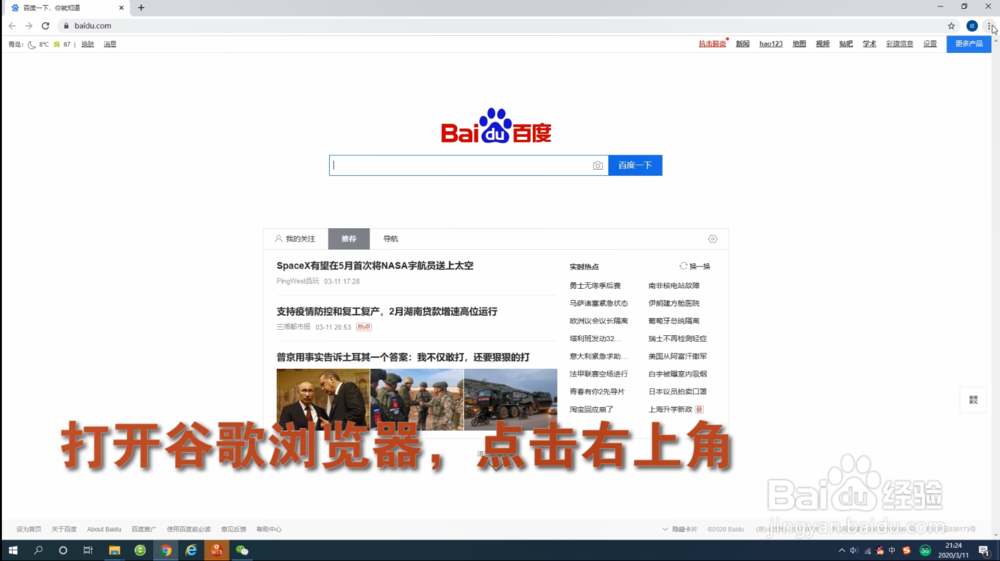Image resolution: width=1000 pixels, height=561 pixels.
Task: Open hot topic 葡萄牙总统隔离
Action: coord(674,321)
